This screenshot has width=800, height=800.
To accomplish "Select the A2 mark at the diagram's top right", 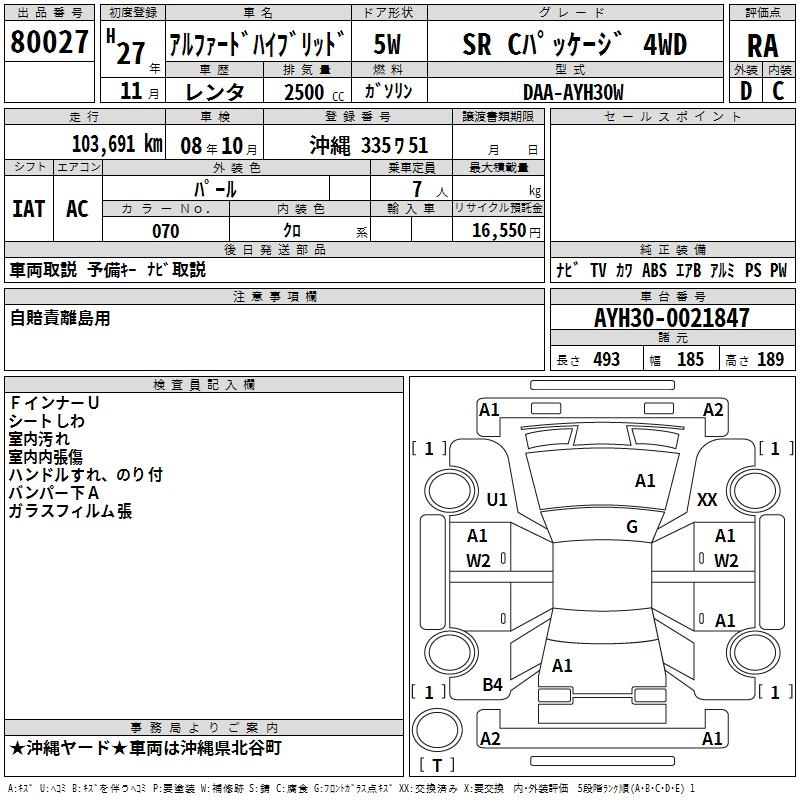I will [x=713, y=409].
